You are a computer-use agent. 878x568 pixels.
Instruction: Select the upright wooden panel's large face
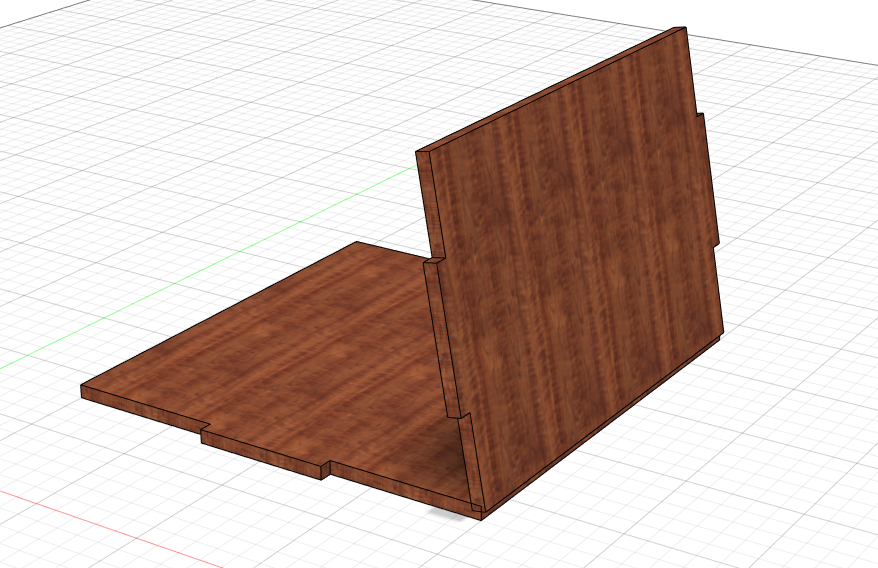pyautogui.click(x=577, y=269)
